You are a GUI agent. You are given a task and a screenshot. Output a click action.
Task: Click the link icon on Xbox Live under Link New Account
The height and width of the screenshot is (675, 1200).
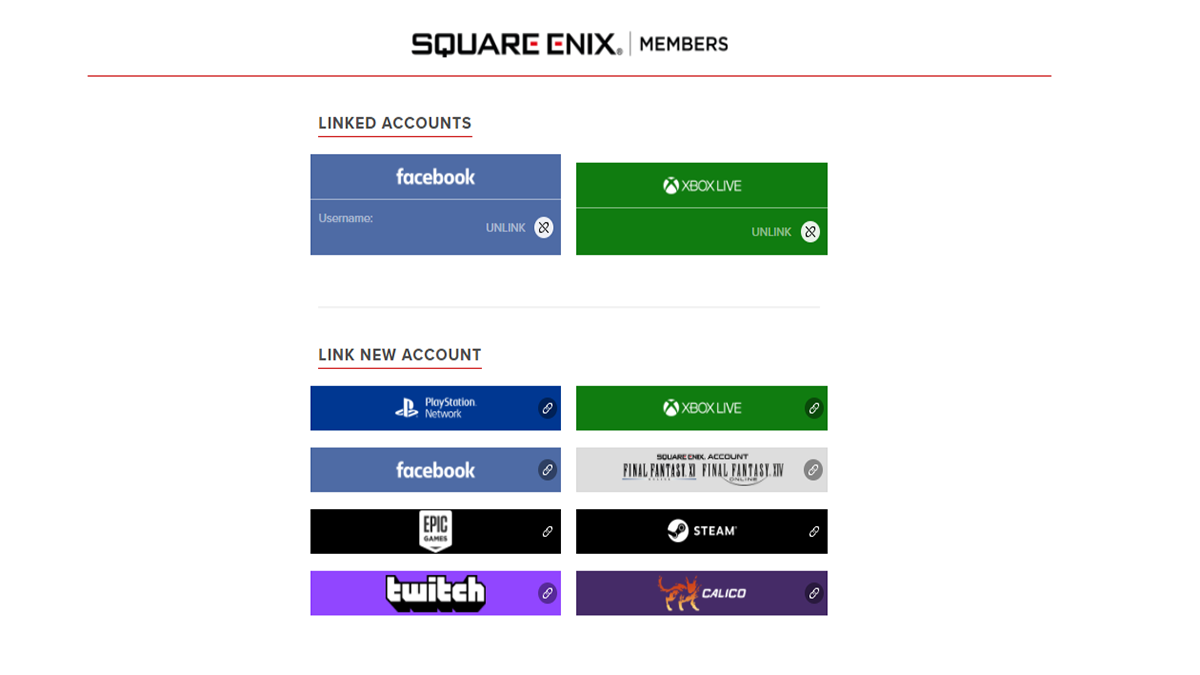813,408
